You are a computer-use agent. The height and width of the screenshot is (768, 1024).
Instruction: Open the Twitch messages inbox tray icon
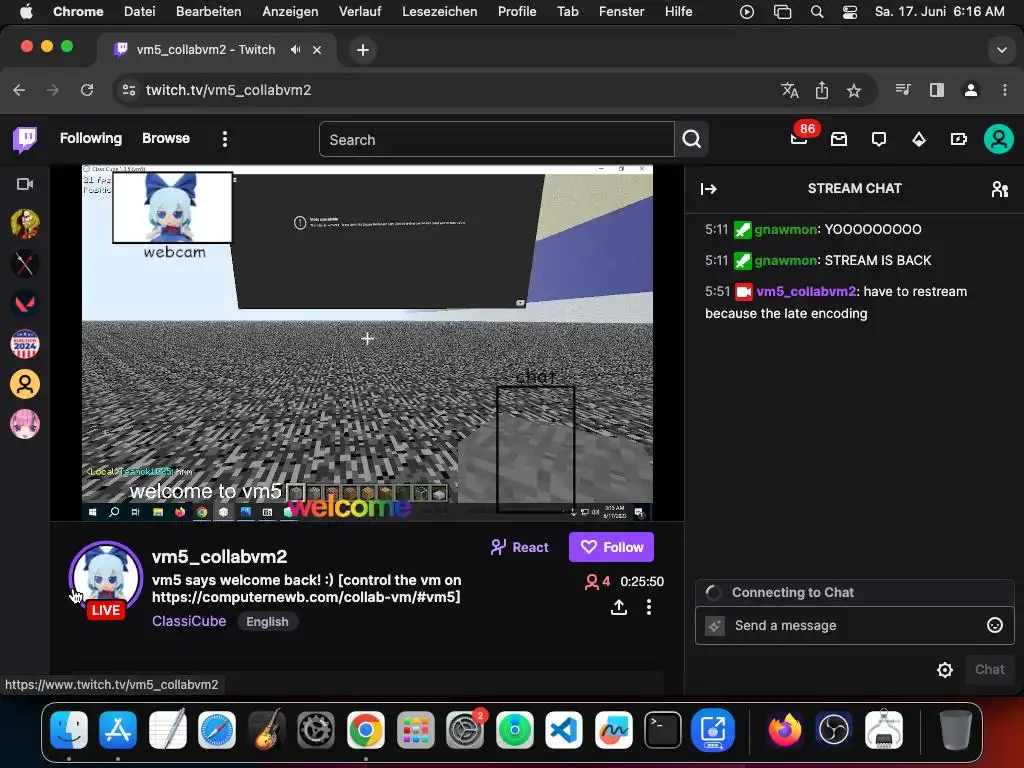click(x=839, y=139)
